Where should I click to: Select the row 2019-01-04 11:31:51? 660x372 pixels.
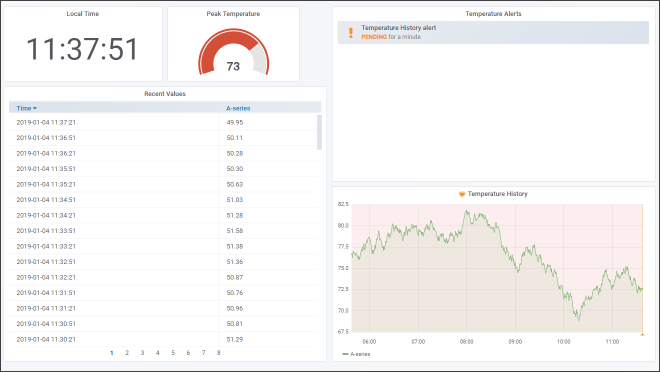(163, 293)
